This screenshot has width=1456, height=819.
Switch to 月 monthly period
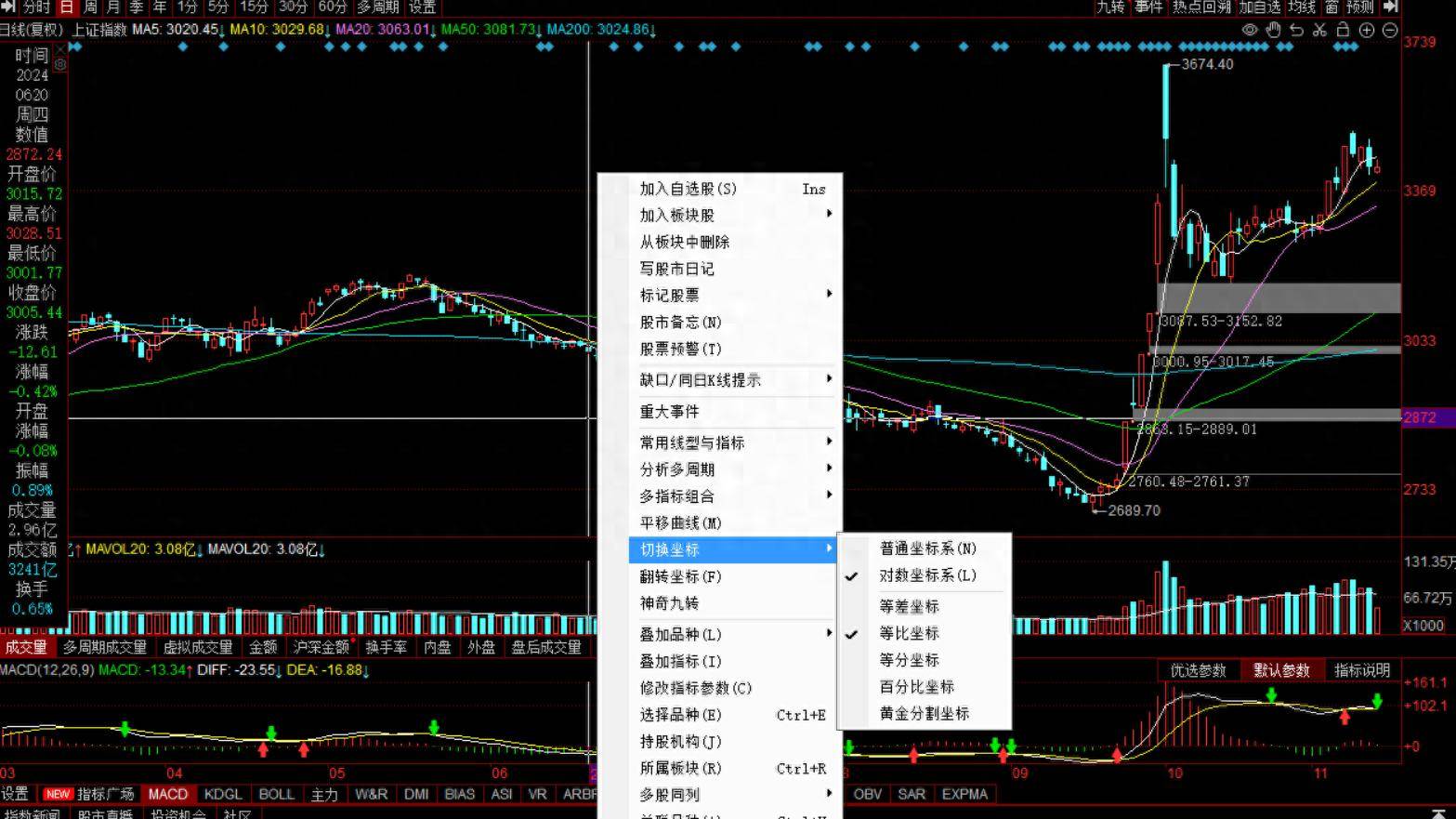point(113,7)
